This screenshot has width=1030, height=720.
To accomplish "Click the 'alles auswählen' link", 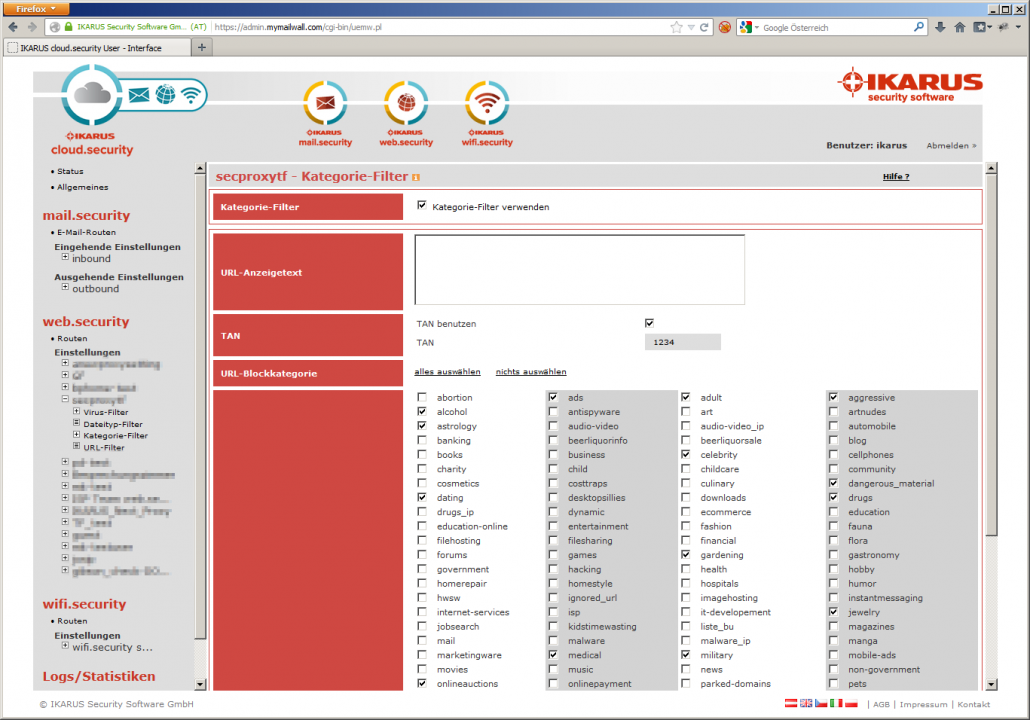I will 447,372.
